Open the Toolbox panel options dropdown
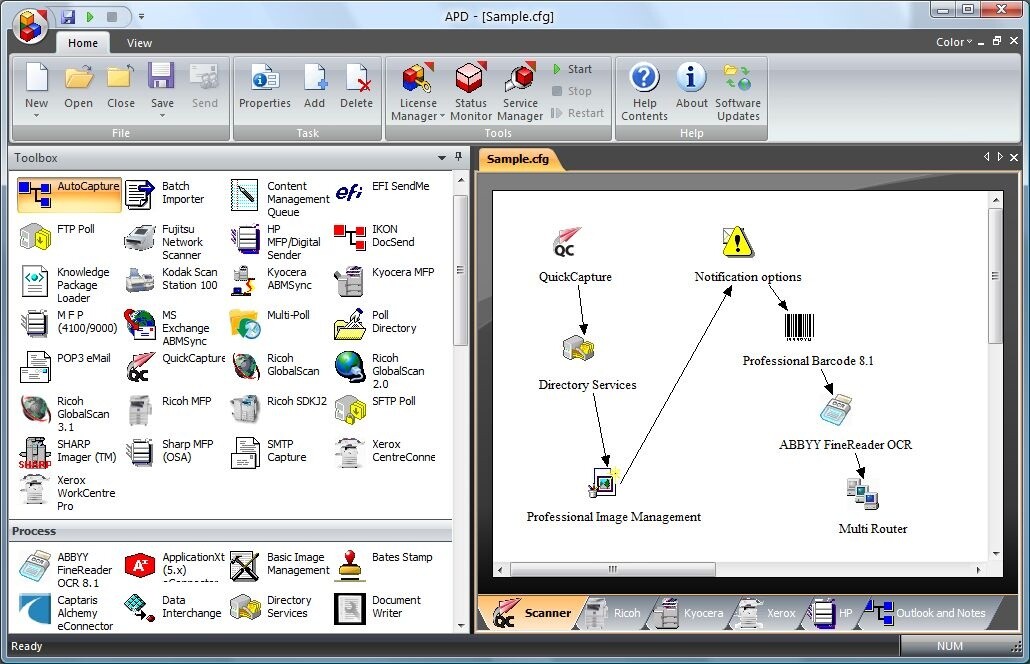1030x664 pixels. pyautogui.click(x=441, y=158)
